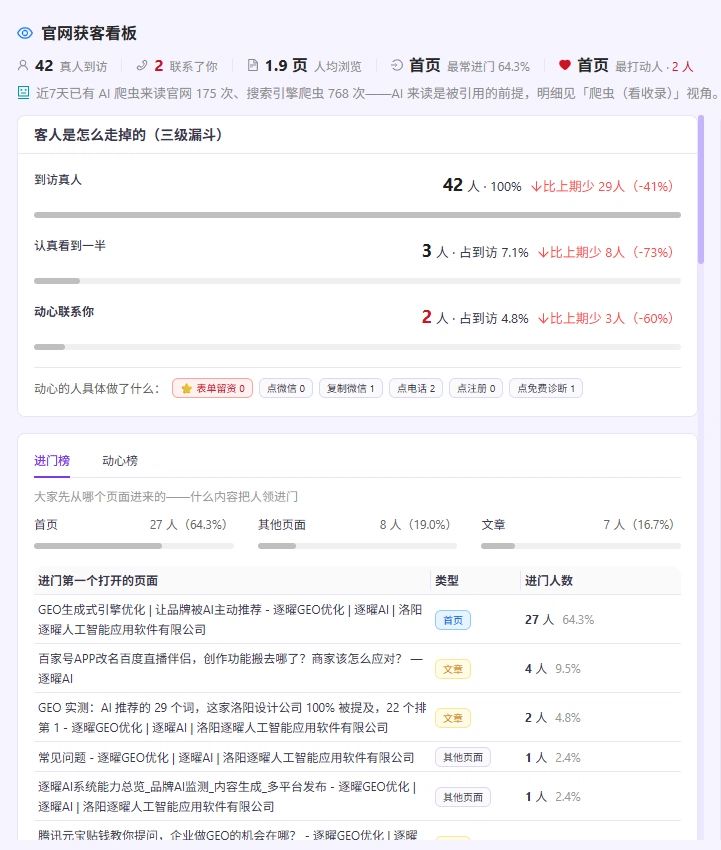The image size is (721, 850).
Task: Click the 人均浏览 label
Action: (338, 67)
